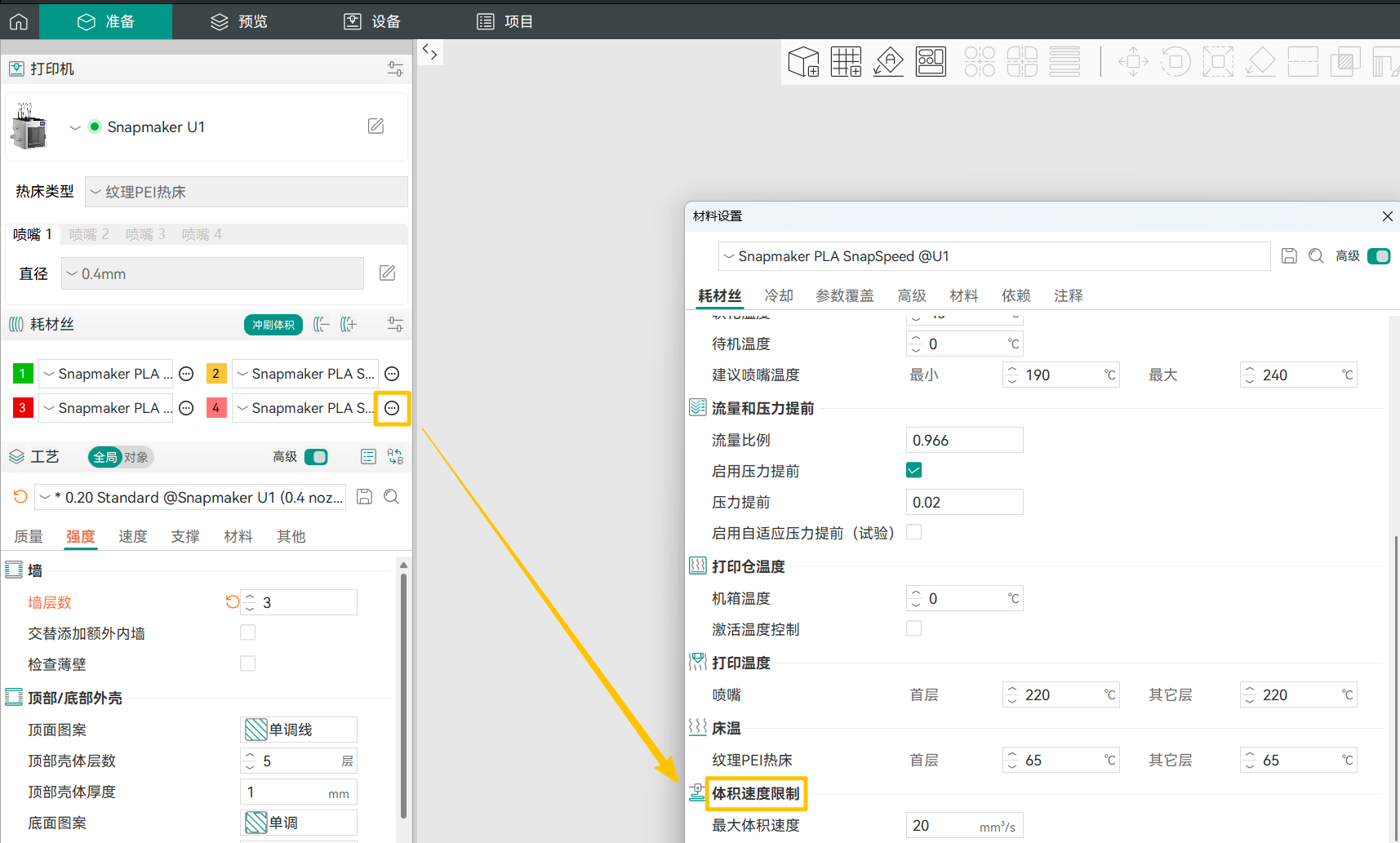The image size is (1400, 843).
Task: Open the Cooling tab in material settings
Action: [779, 295]
